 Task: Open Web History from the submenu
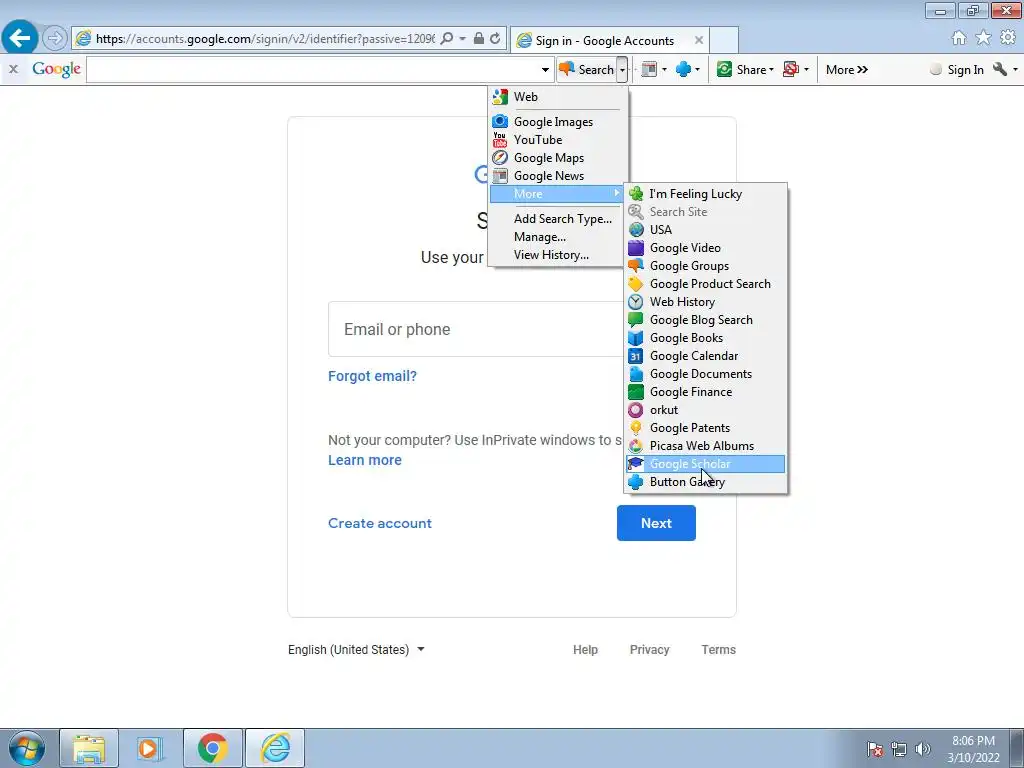pos(705,302)
